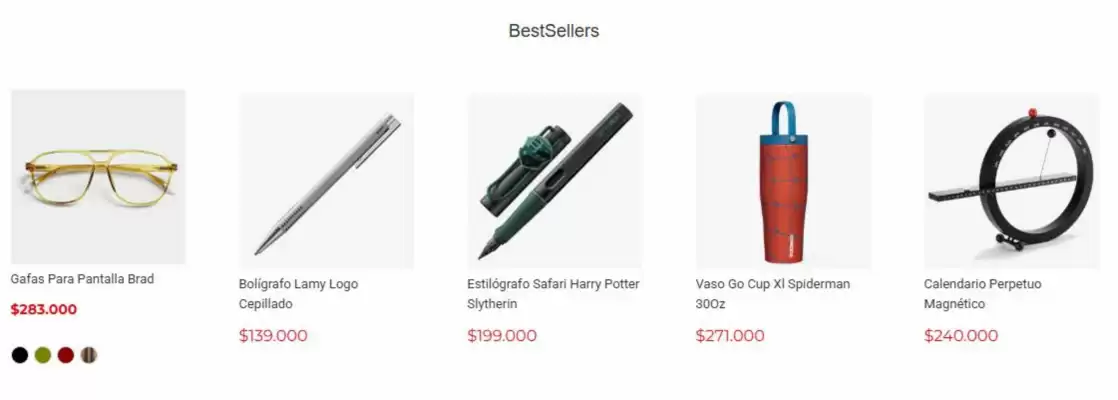
Task: Click the $240.000 price
Action: pyautogui.click(x=961, y=336)
